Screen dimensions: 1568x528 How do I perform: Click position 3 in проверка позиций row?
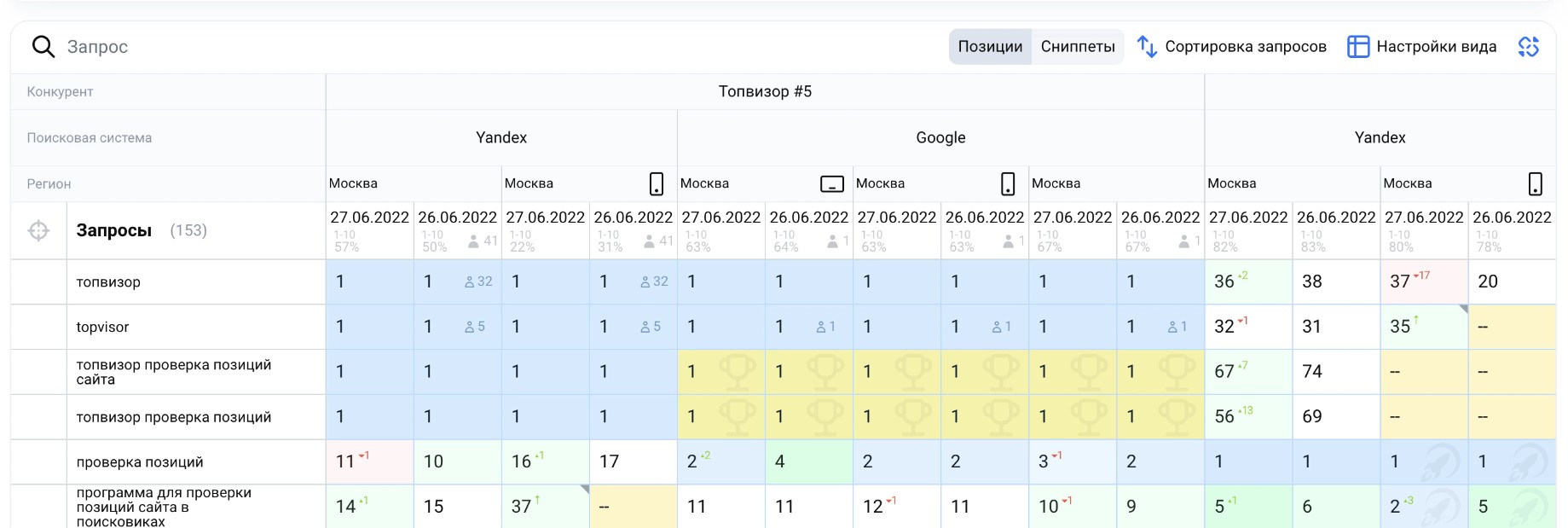[1043, 461]
